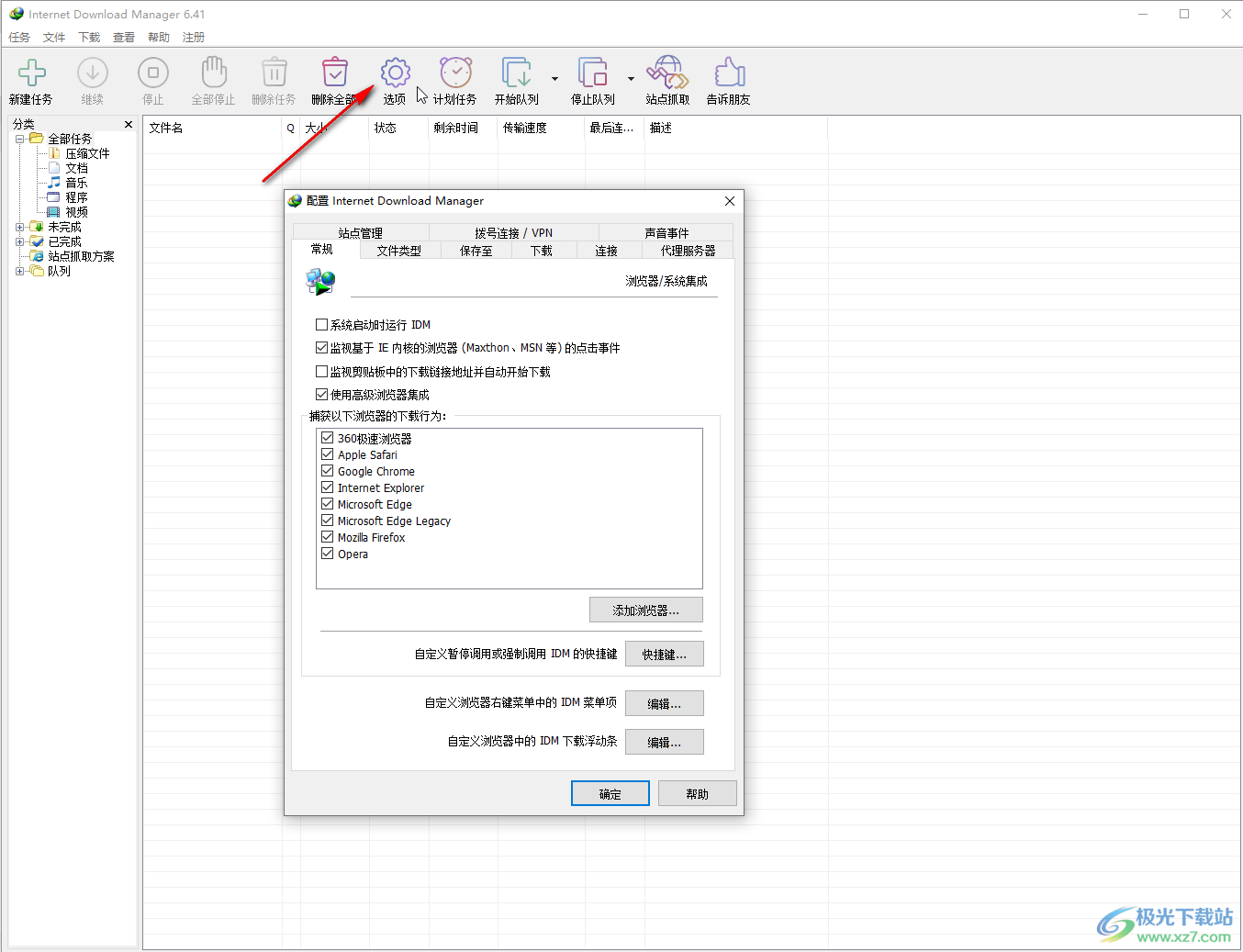
Task: Open 站点抓取 (site grabber) icon
Action: (x=667, y=73)
